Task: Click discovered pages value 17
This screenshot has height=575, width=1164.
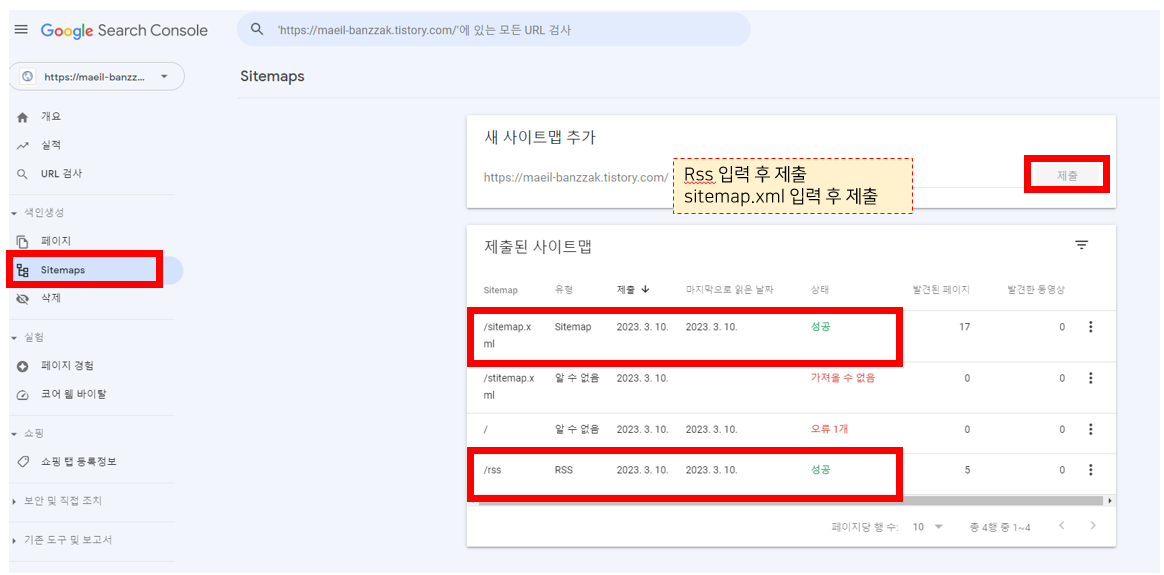Action: pyautogui.click(x=964, y=326)
